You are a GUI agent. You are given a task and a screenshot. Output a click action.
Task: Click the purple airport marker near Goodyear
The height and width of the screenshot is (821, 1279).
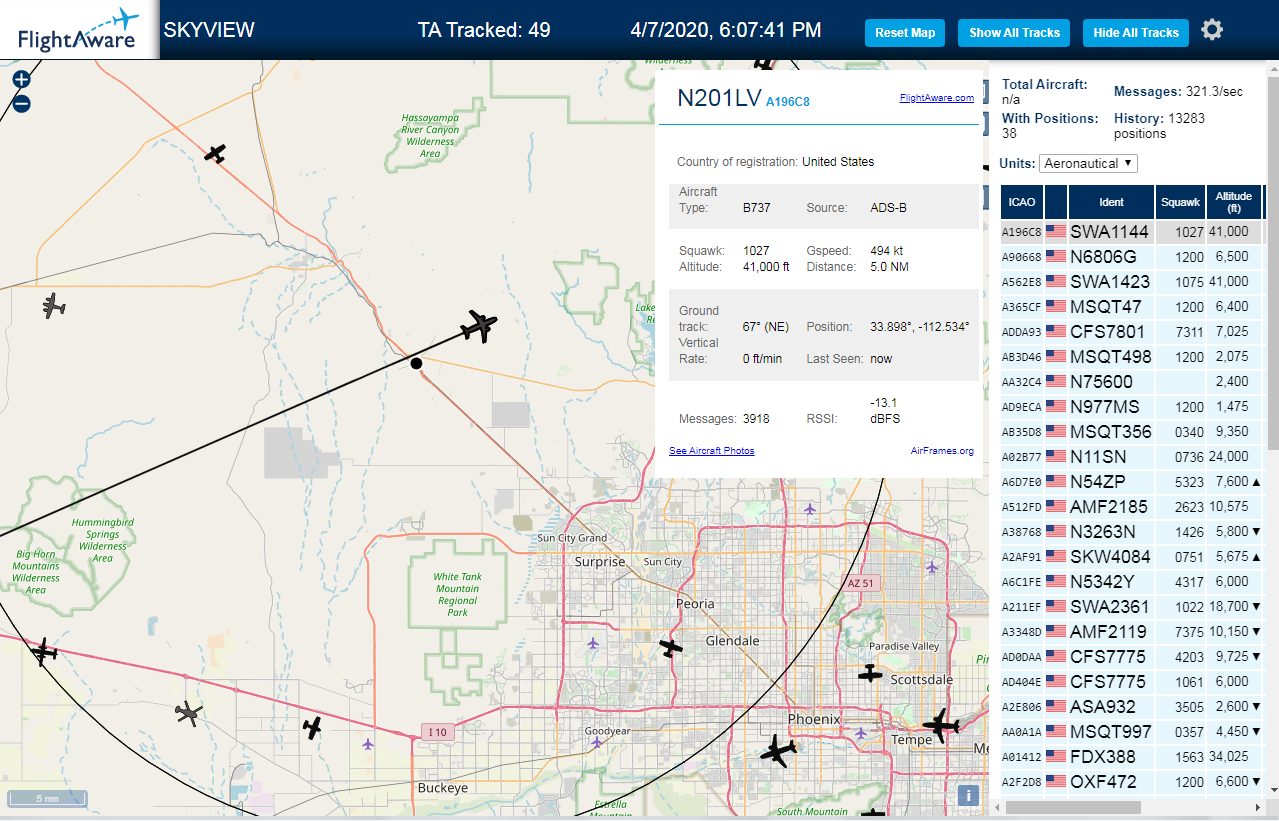click(597, 743)
